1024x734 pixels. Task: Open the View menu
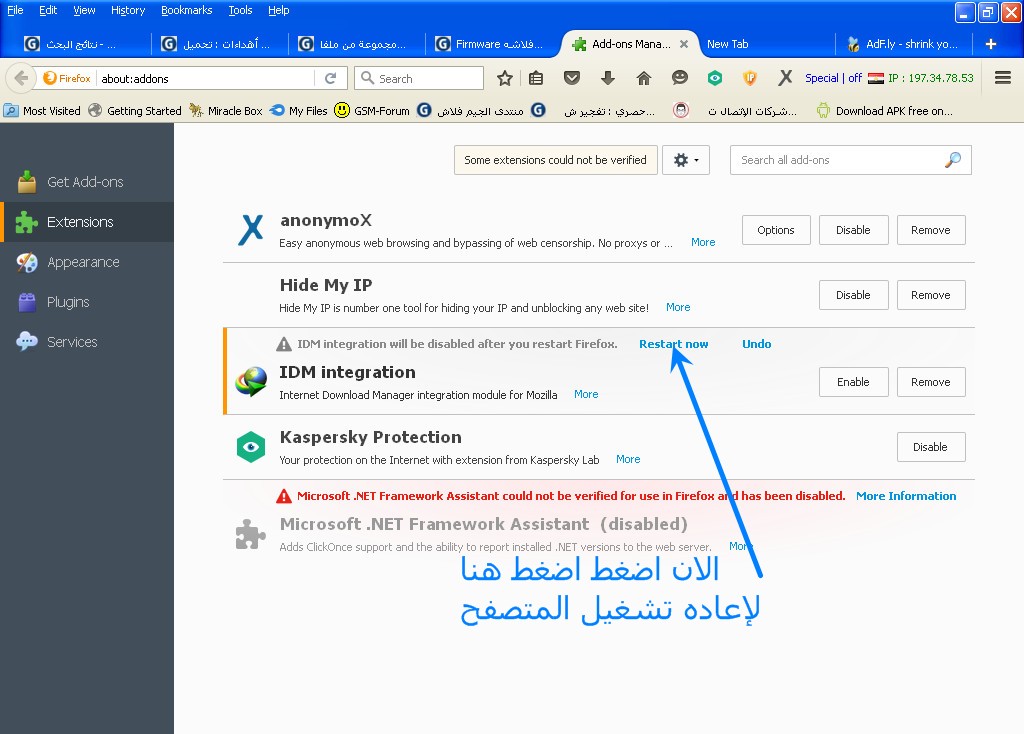pos(84,10)
